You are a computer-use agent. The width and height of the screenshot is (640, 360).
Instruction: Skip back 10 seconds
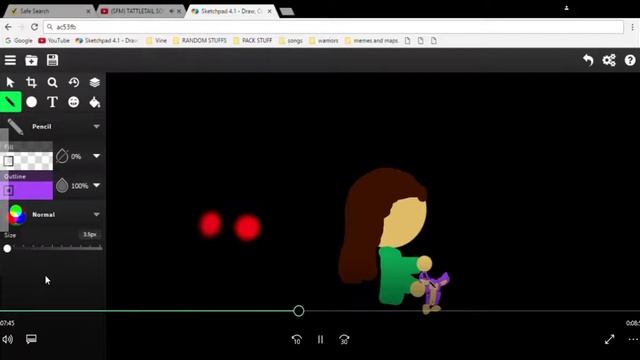297,340
